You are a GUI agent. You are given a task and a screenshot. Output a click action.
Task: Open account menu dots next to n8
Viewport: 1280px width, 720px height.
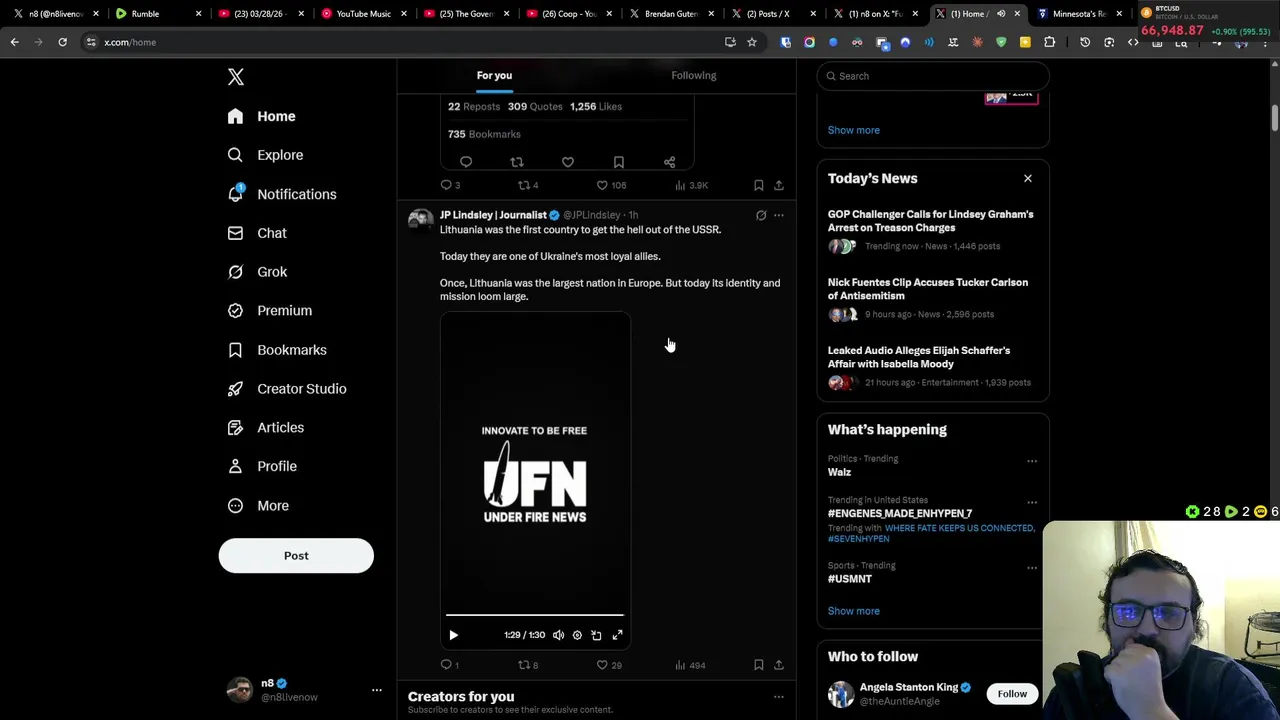(377, 690)
